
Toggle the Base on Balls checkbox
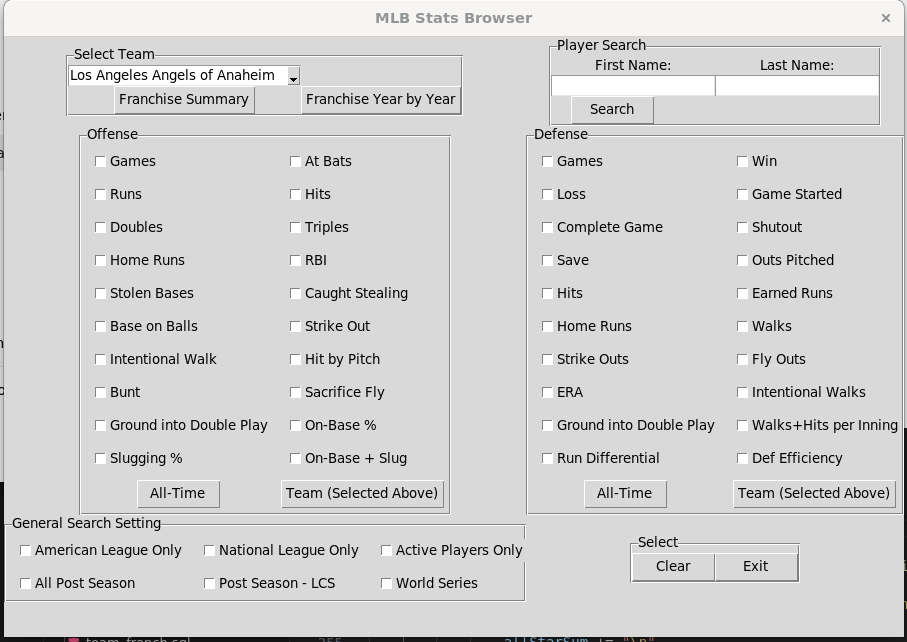pyautogui.click(x=100, y=326)
